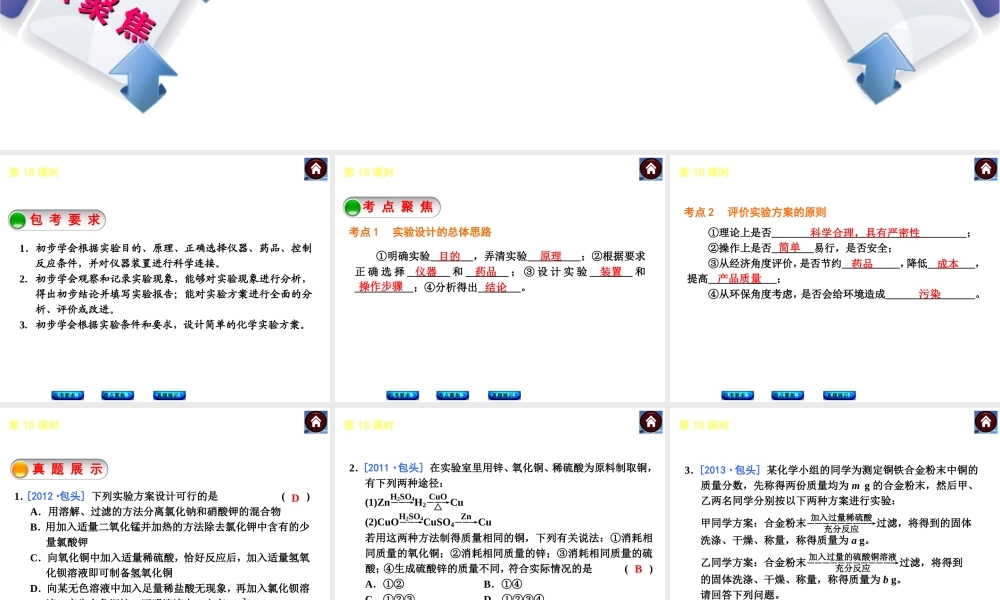Click reaction route (2) CuO→CuSO₄→Cu
1000x600 pixels.
tap(428, 520)
